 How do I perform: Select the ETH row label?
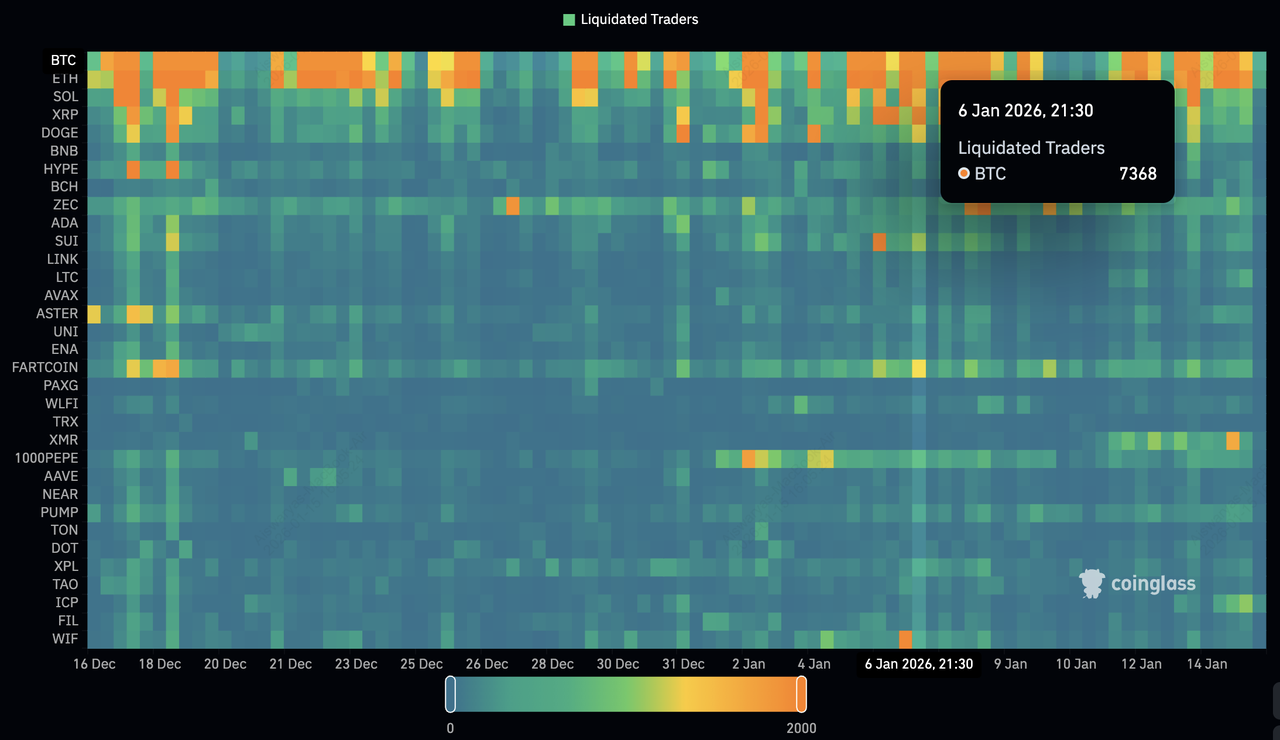point(64,78)
